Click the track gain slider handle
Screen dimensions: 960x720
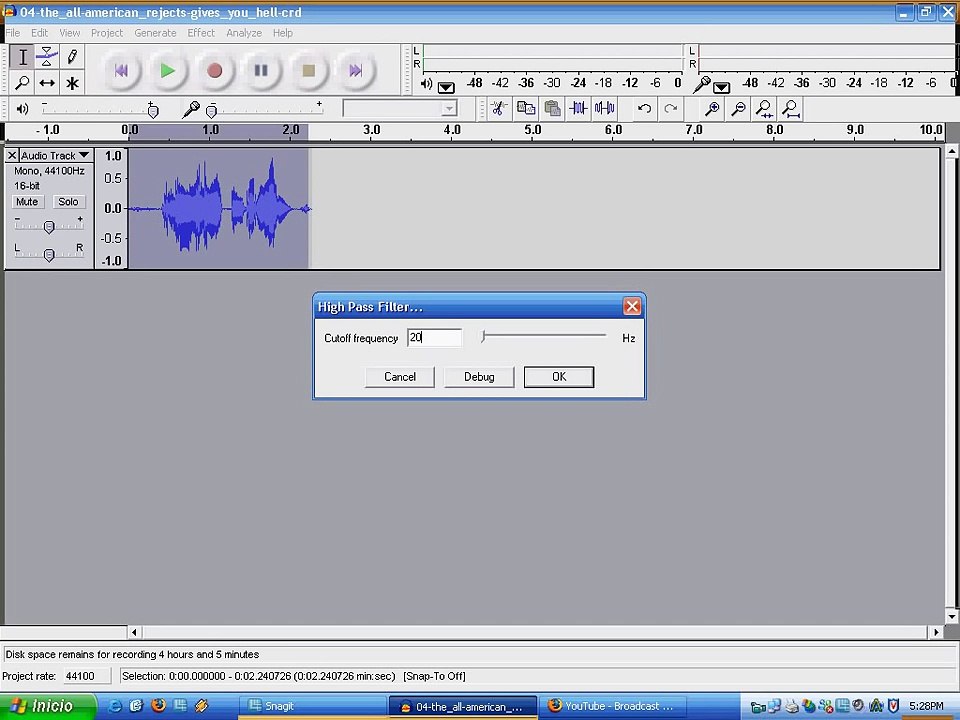(49, 227)
